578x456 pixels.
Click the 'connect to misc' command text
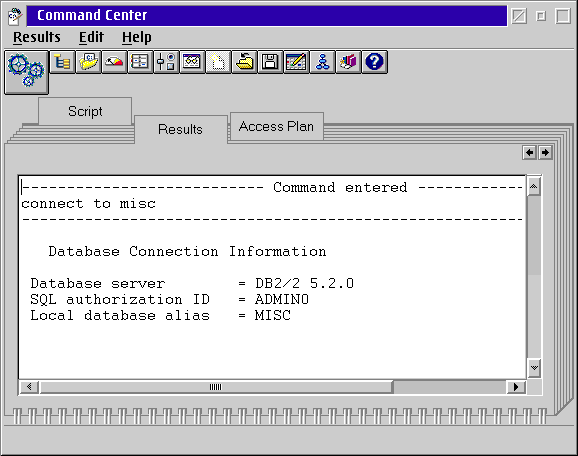coord(88,203)
